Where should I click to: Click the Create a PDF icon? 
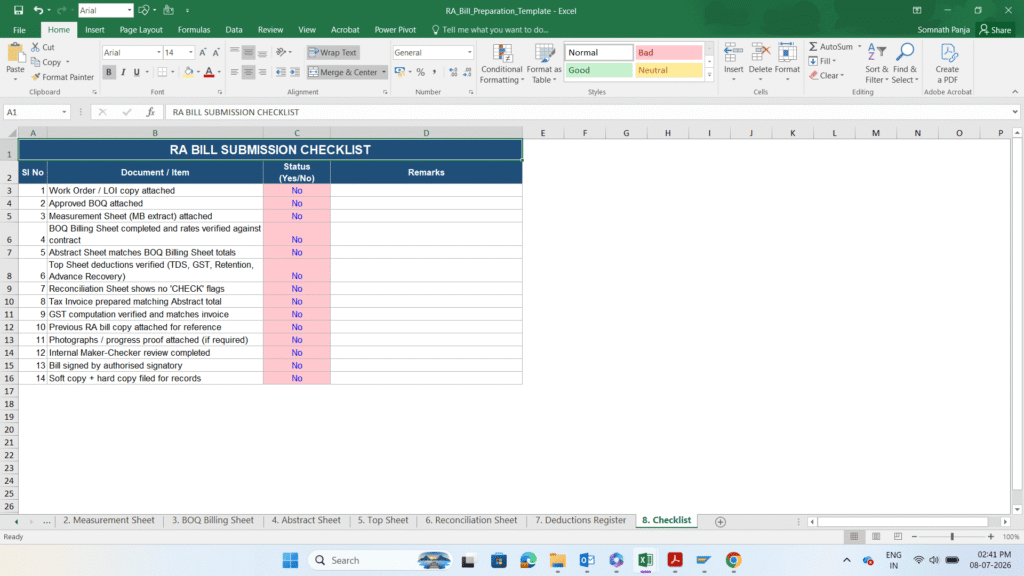click(x=948, y=53)
